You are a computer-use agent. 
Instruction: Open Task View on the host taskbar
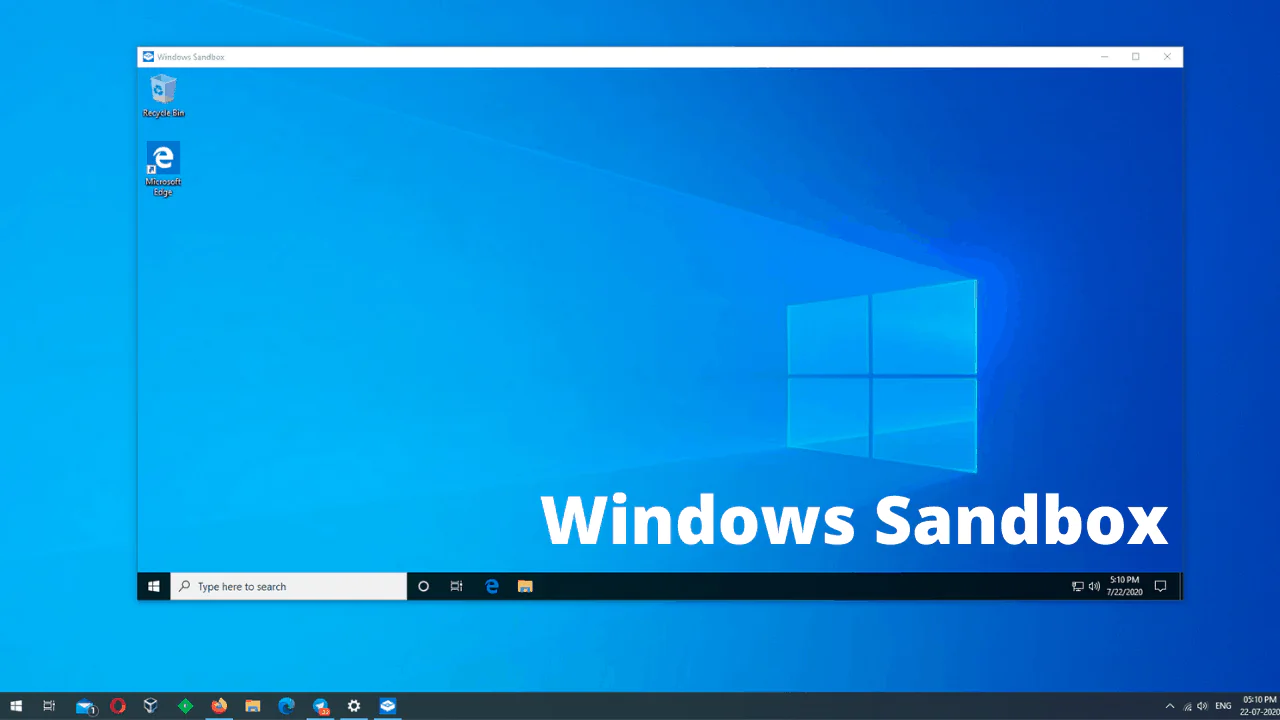pos(49,706)
